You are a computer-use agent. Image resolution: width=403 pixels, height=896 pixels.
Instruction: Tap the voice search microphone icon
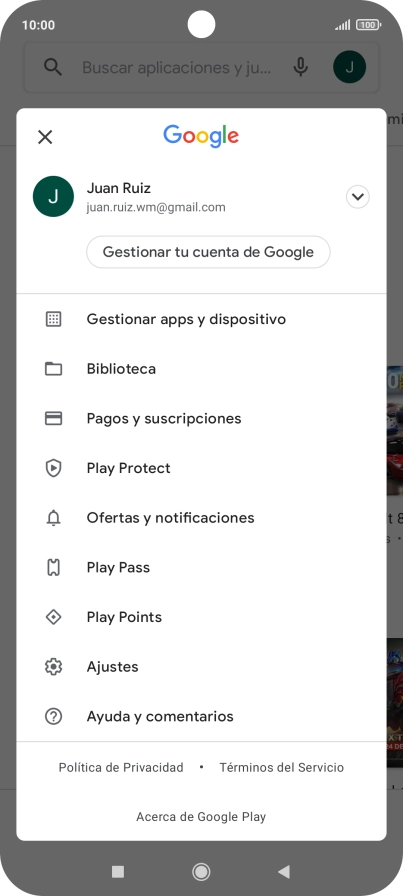pyautogui.click(x=301, y=67)
